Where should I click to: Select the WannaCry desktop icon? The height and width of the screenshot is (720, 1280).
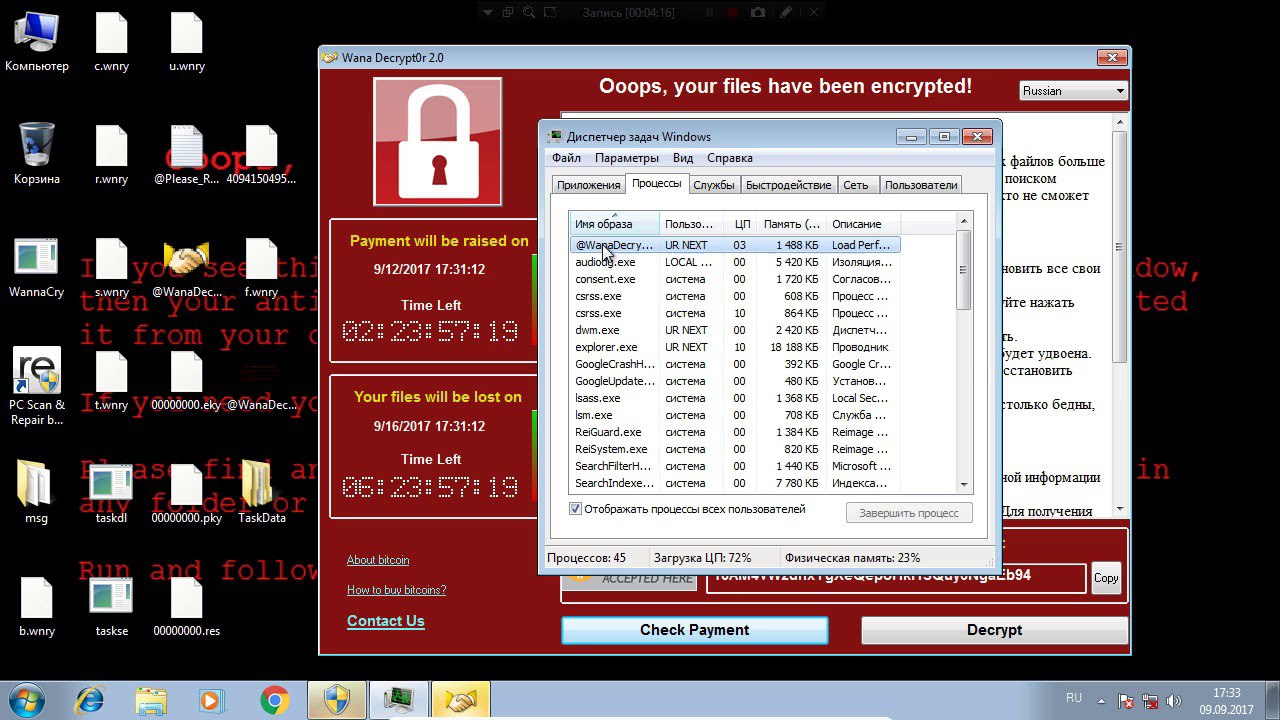pyautogui.click(x=37, y=268)
